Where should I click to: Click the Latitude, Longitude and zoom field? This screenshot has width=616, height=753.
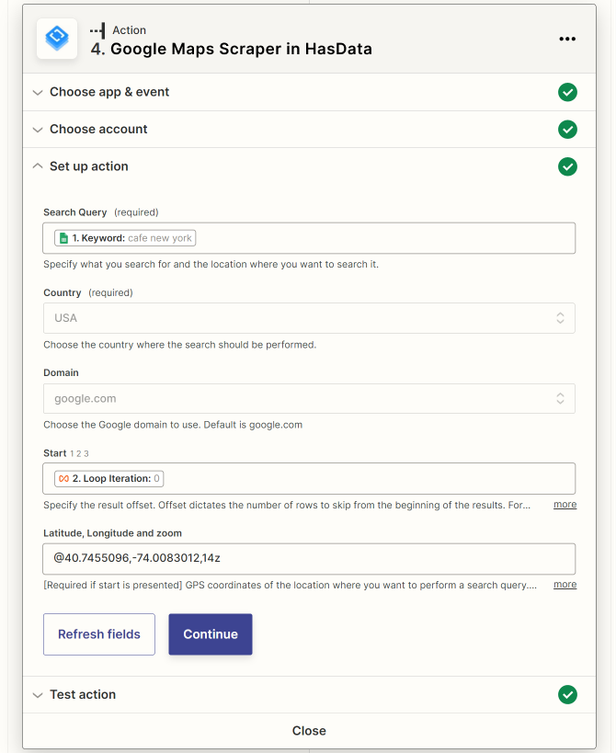coord(309,558)
